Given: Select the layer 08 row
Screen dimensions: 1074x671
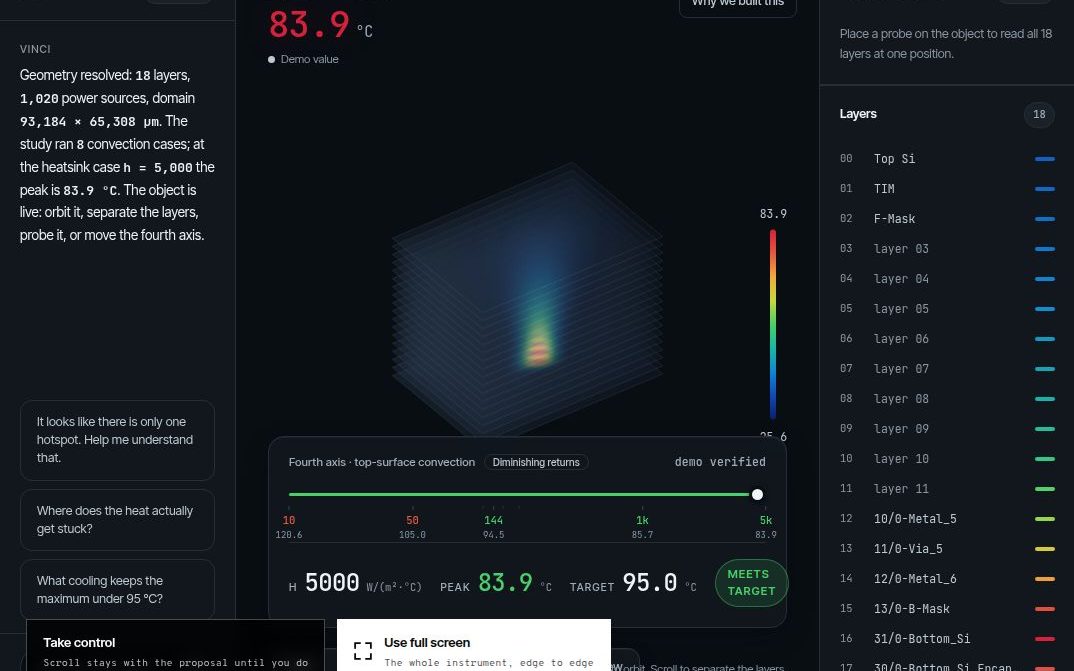Looking at the screenshot, I should tap(947, 399).
